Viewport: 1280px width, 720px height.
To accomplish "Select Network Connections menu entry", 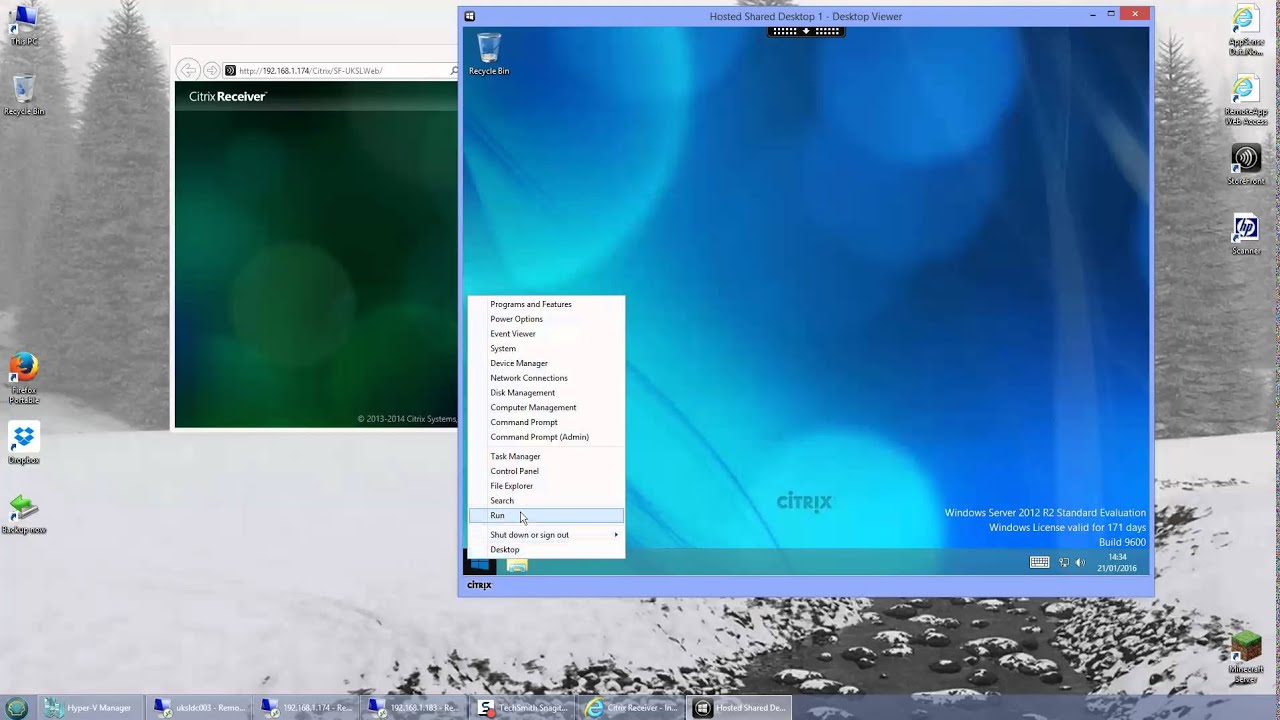I will tap(546, 378).
